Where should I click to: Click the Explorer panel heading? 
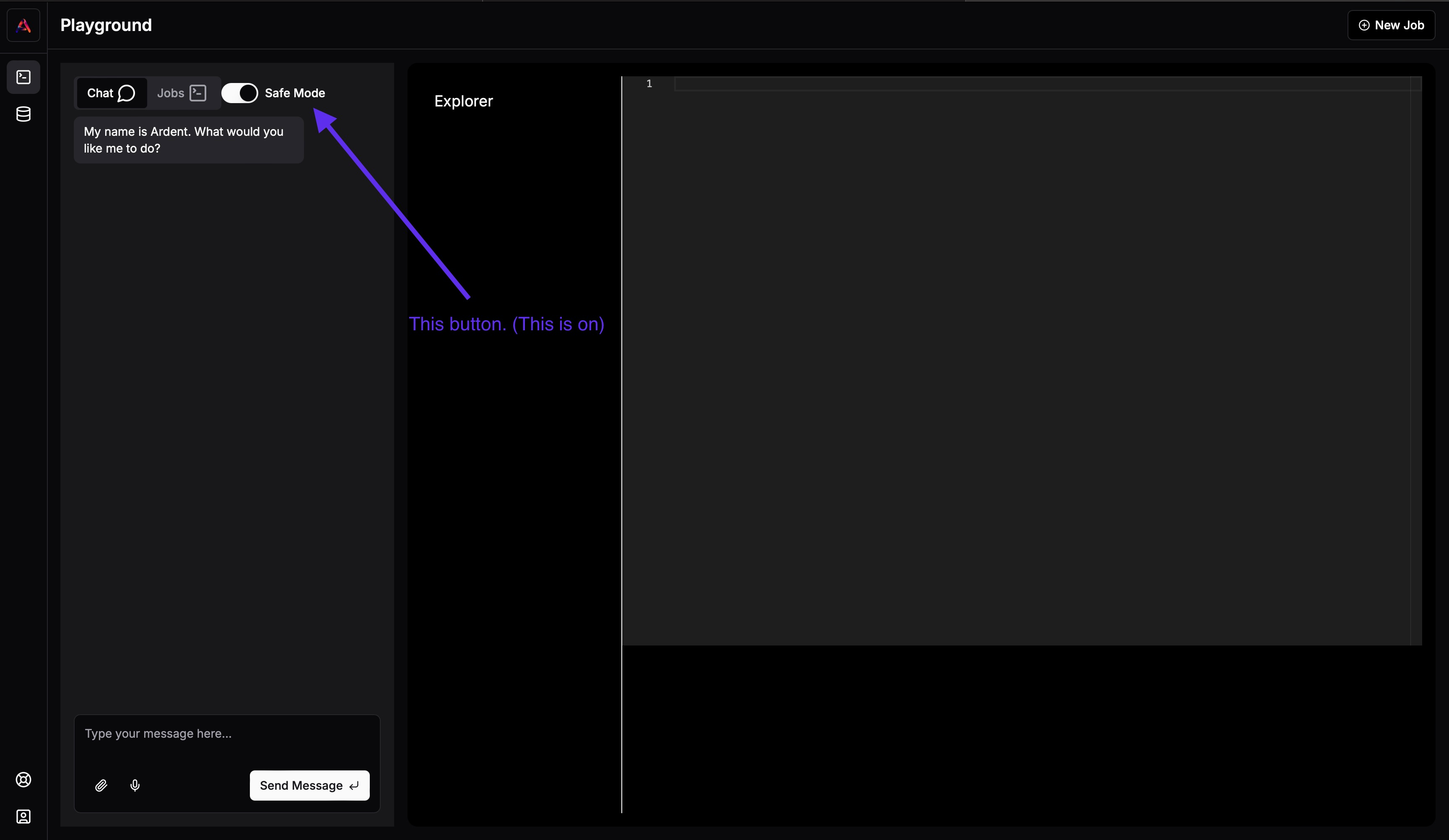tap(463, 101)
